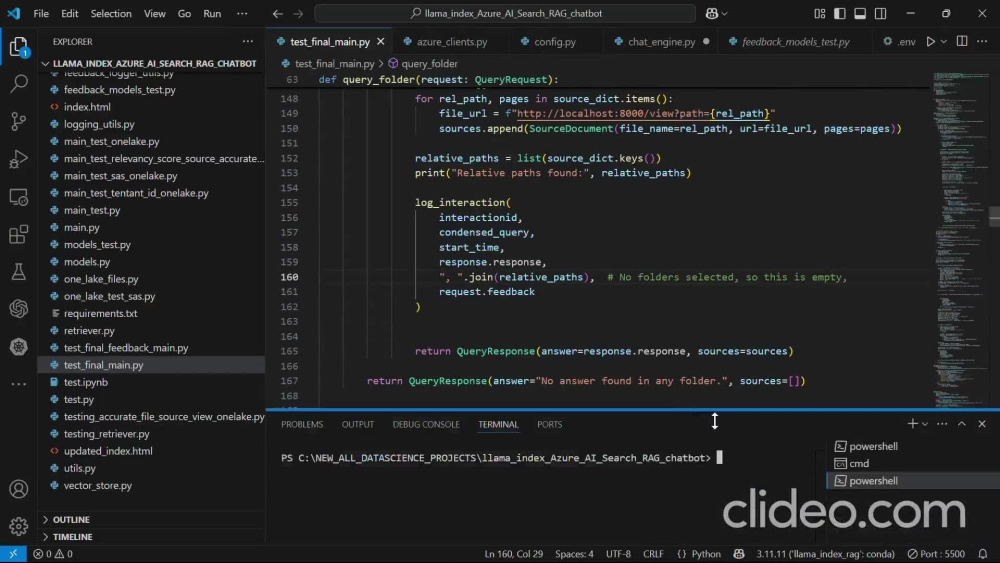Open the Accounts icon
The image size is (1000, 563).
coord(18,489)
